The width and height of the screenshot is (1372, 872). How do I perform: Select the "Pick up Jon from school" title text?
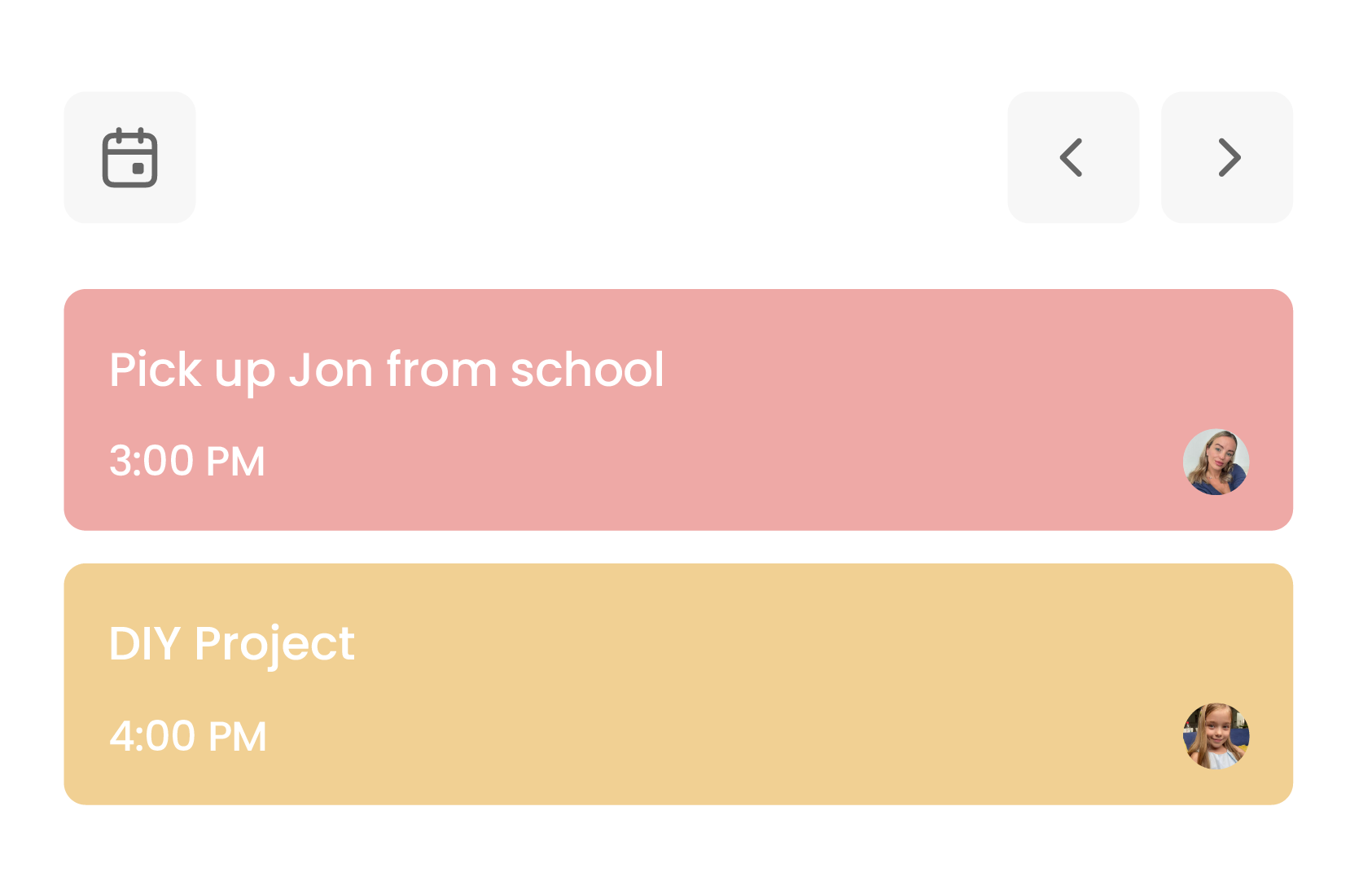point(386,370)
